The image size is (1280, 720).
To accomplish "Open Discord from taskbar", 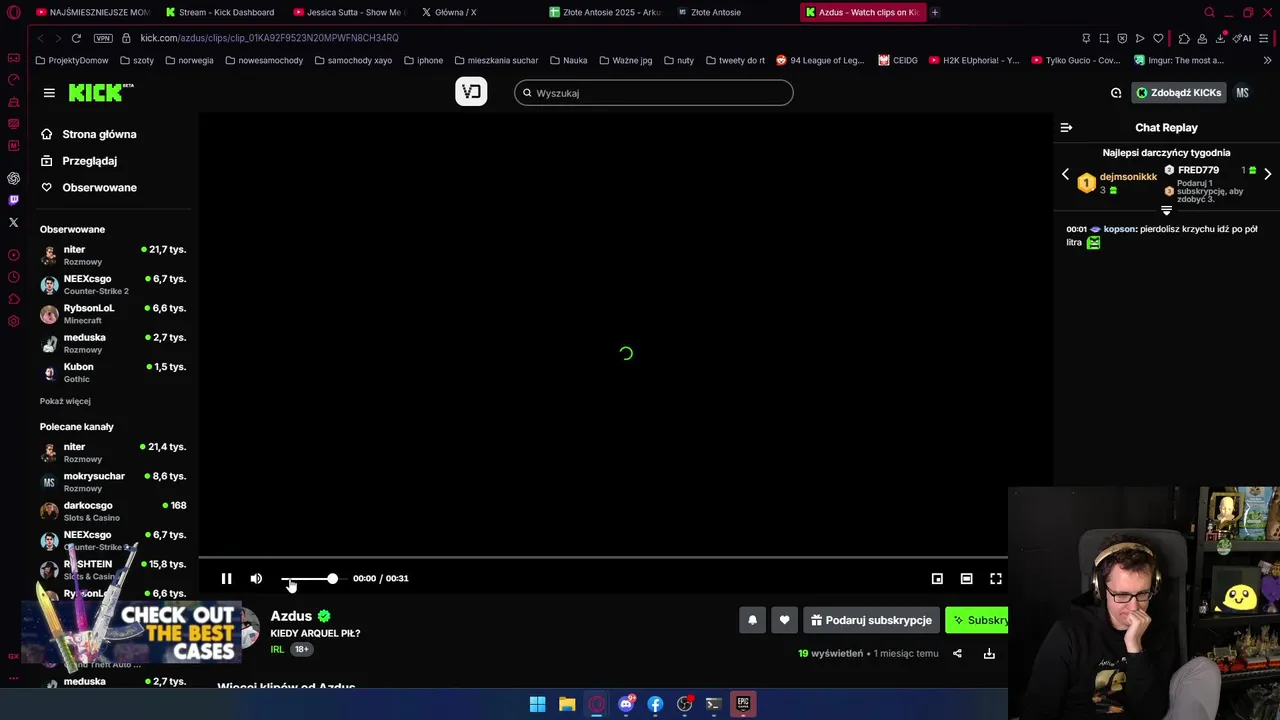I will 626,704.
